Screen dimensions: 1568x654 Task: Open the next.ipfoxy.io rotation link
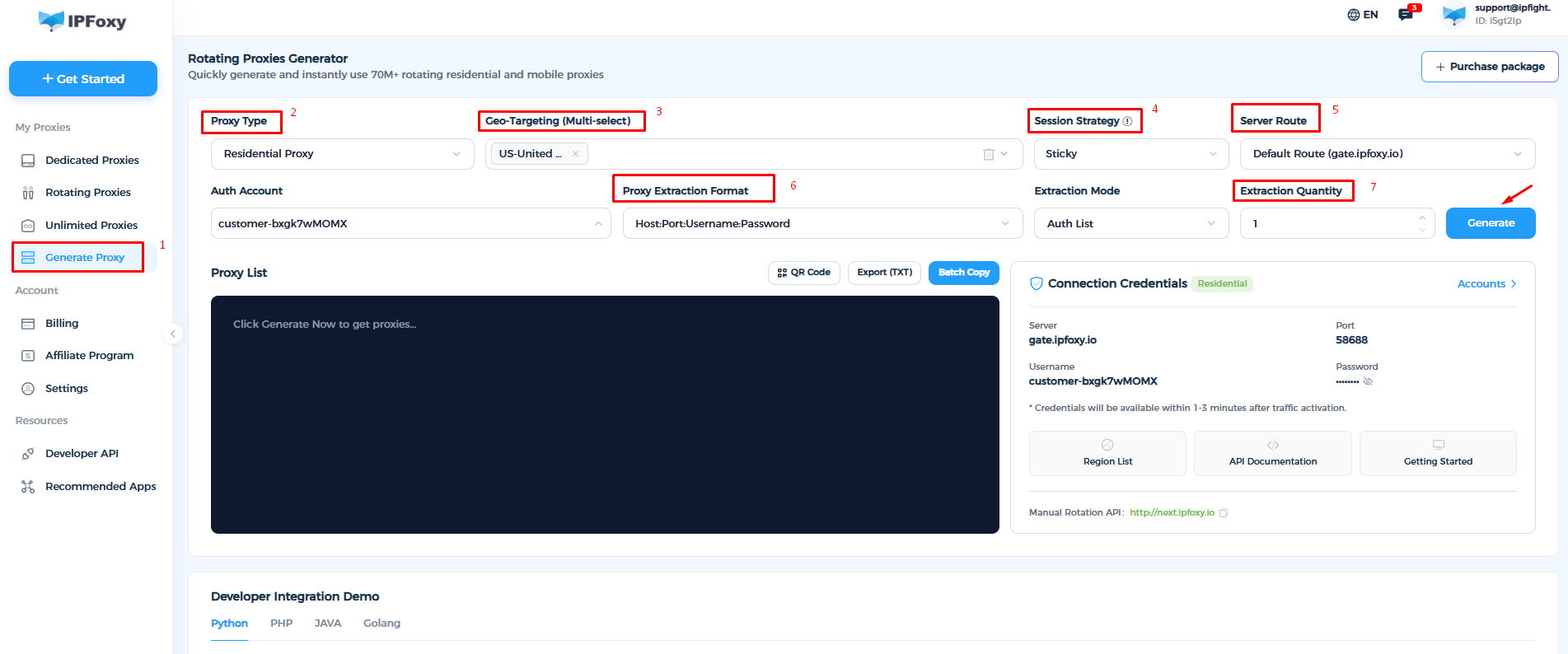coord(1172,512)
